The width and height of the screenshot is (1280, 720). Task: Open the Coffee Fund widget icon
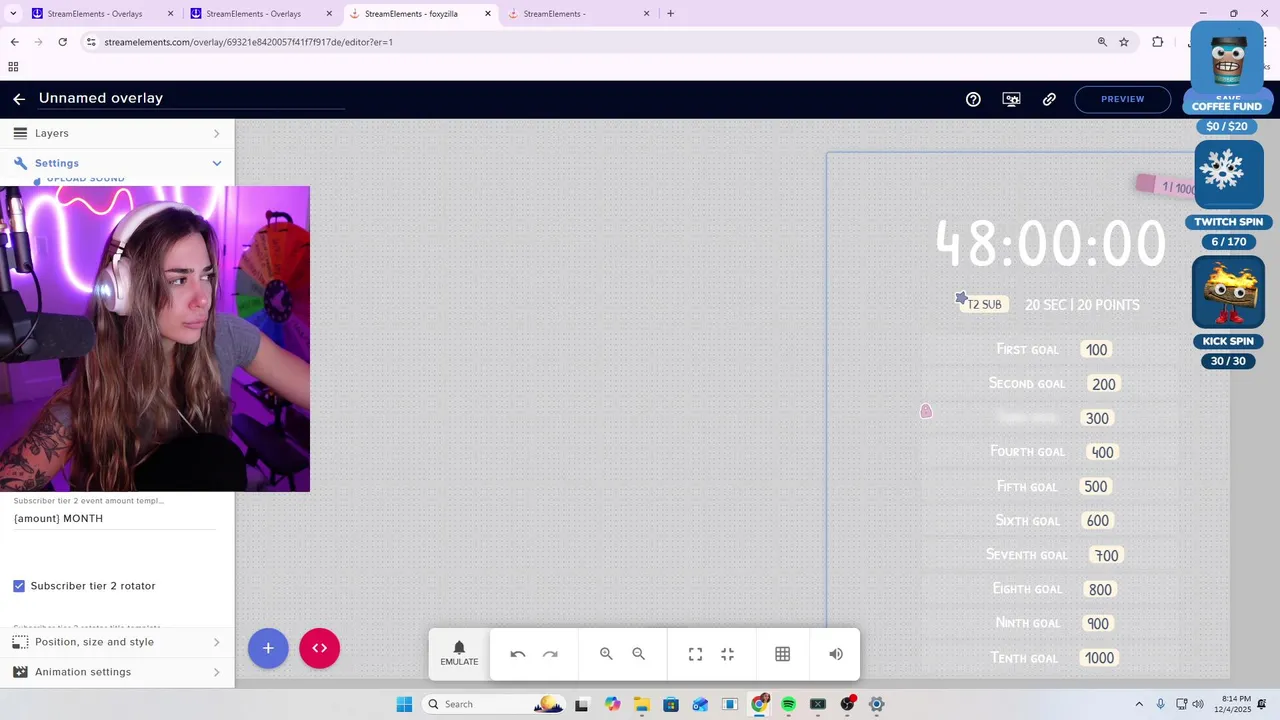pos(1228,58)
